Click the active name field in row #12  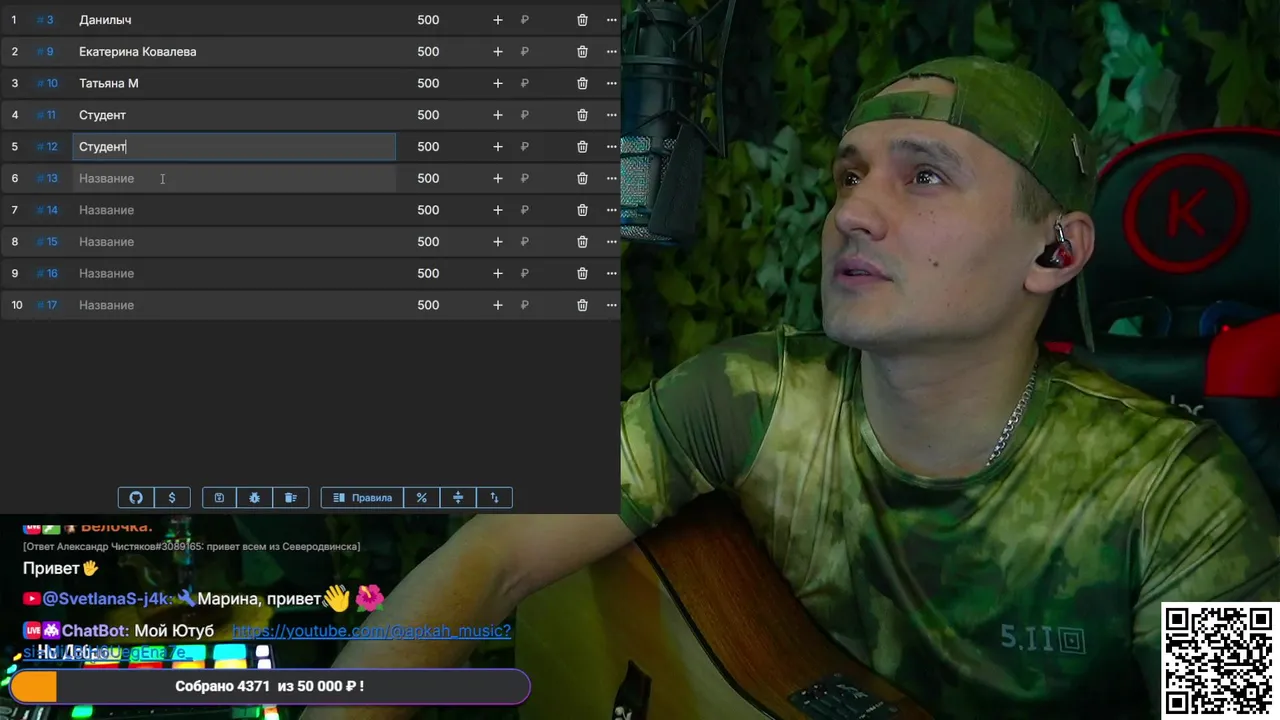pos(234,147)
